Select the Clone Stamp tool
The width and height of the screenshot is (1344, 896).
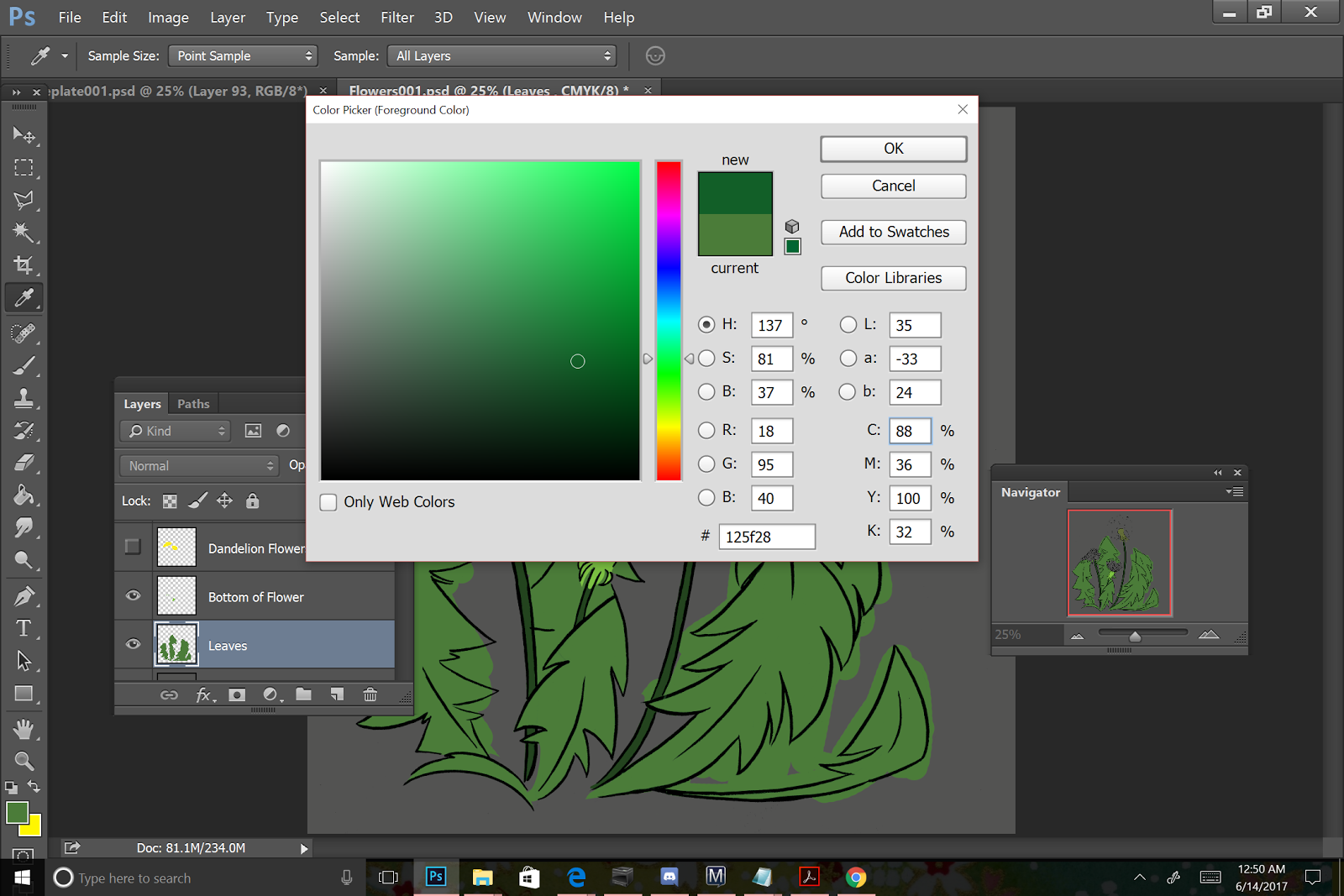tap(24, 397)
